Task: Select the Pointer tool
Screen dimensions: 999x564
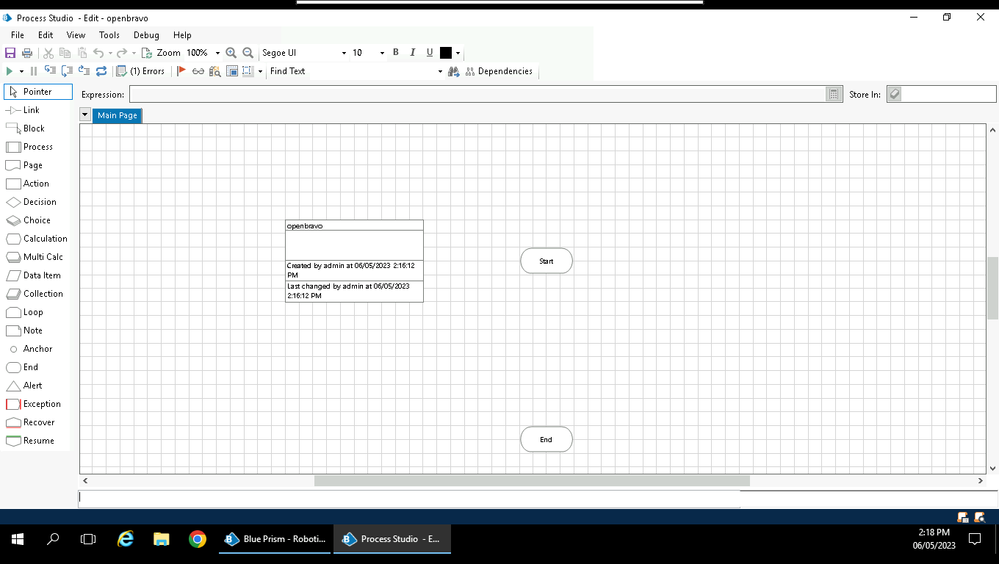Action: (38, 92)
